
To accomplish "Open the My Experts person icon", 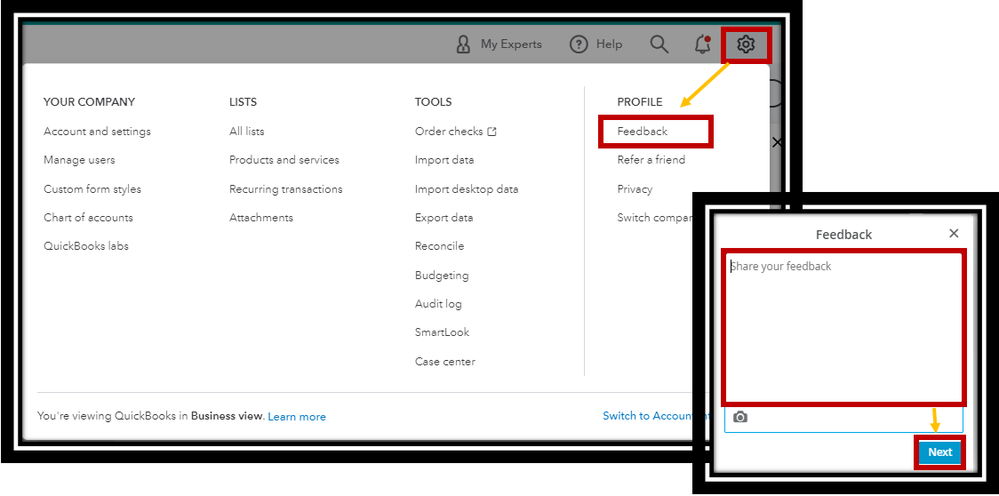I will pos(463,45).
